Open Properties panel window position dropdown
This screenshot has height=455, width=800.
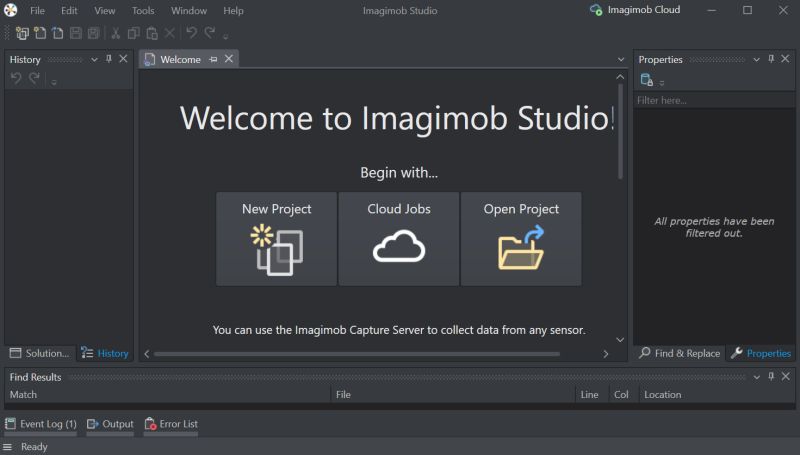[x=757, y=60]
